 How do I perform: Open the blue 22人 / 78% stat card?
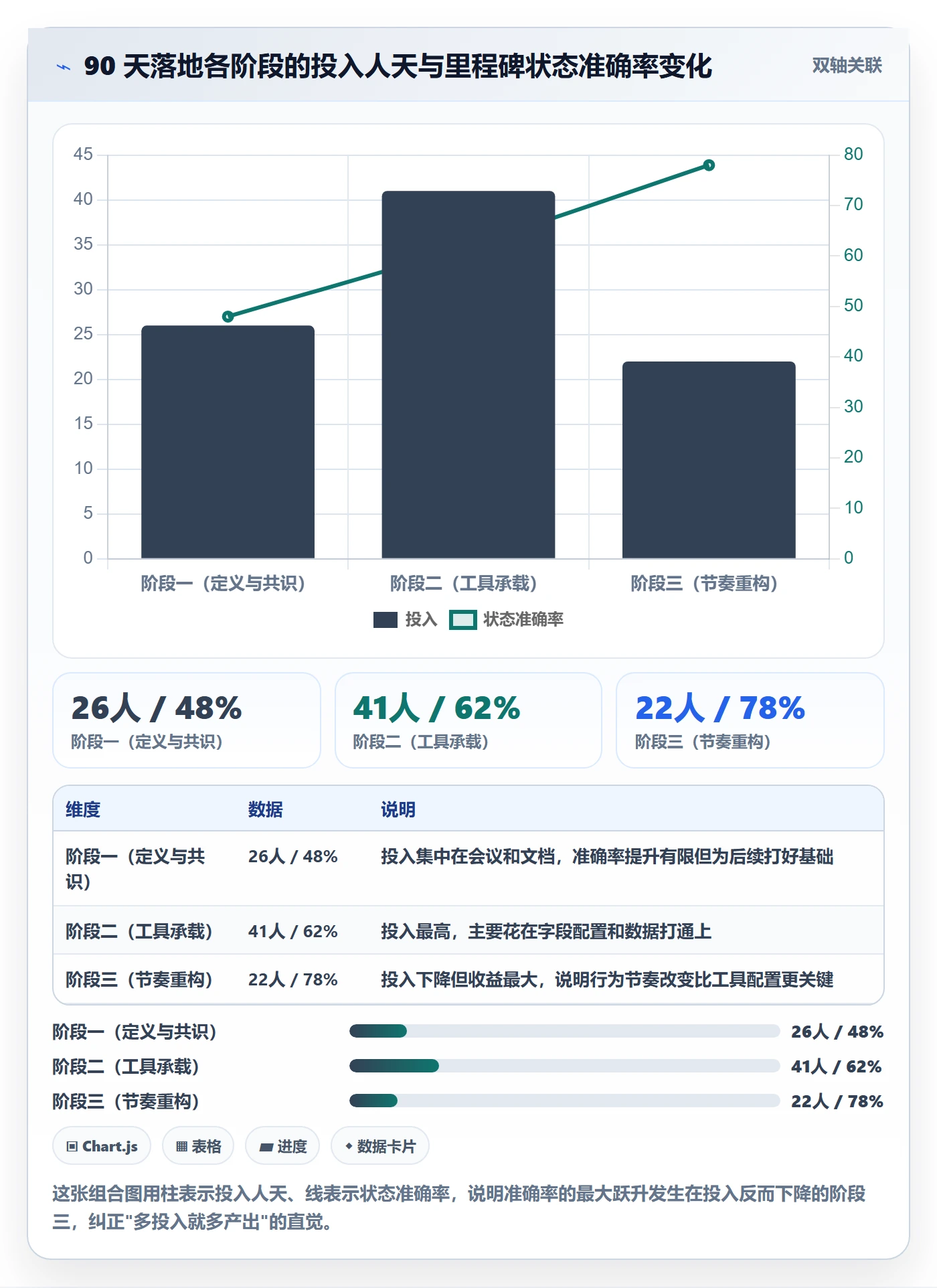750,720
